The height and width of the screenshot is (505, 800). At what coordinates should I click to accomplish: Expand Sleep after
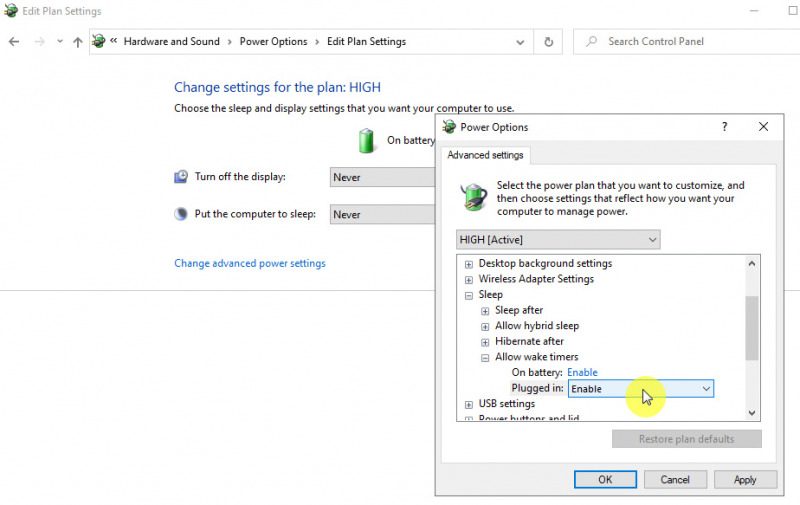click(485, 311)
